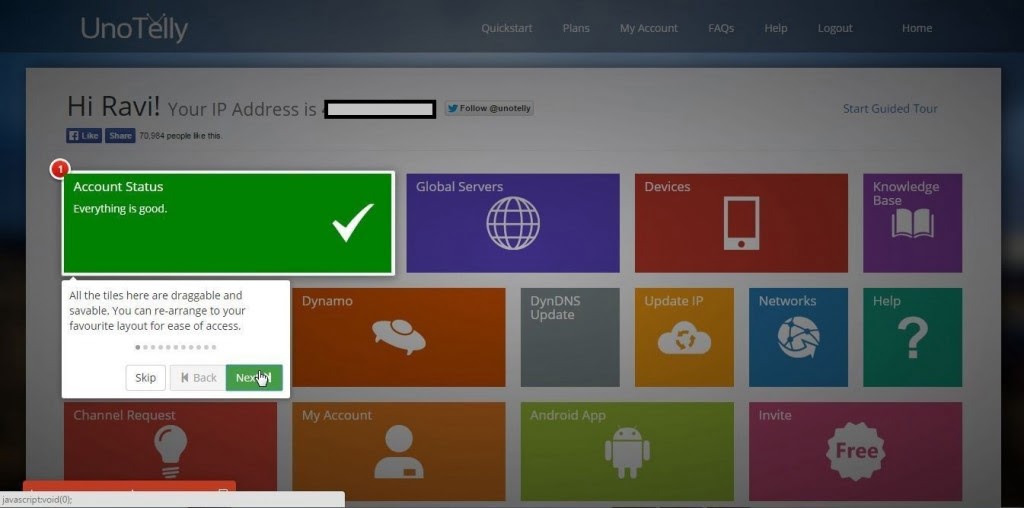This screenshot has width=1024, height=508.
Task: Open the Help question mark tile
Action: (x=912, y=337)
